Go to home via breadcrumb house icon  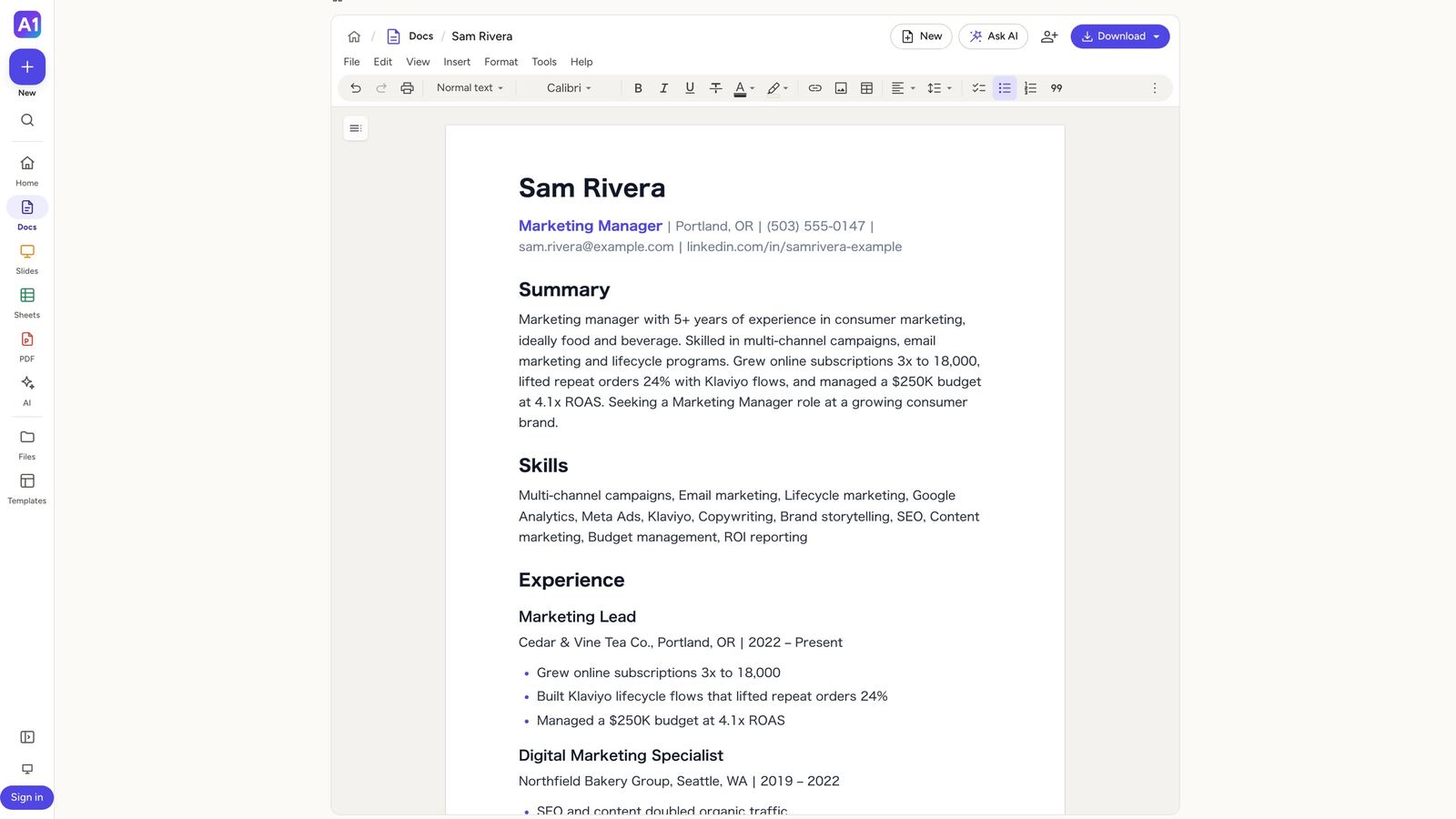(354, 36)
